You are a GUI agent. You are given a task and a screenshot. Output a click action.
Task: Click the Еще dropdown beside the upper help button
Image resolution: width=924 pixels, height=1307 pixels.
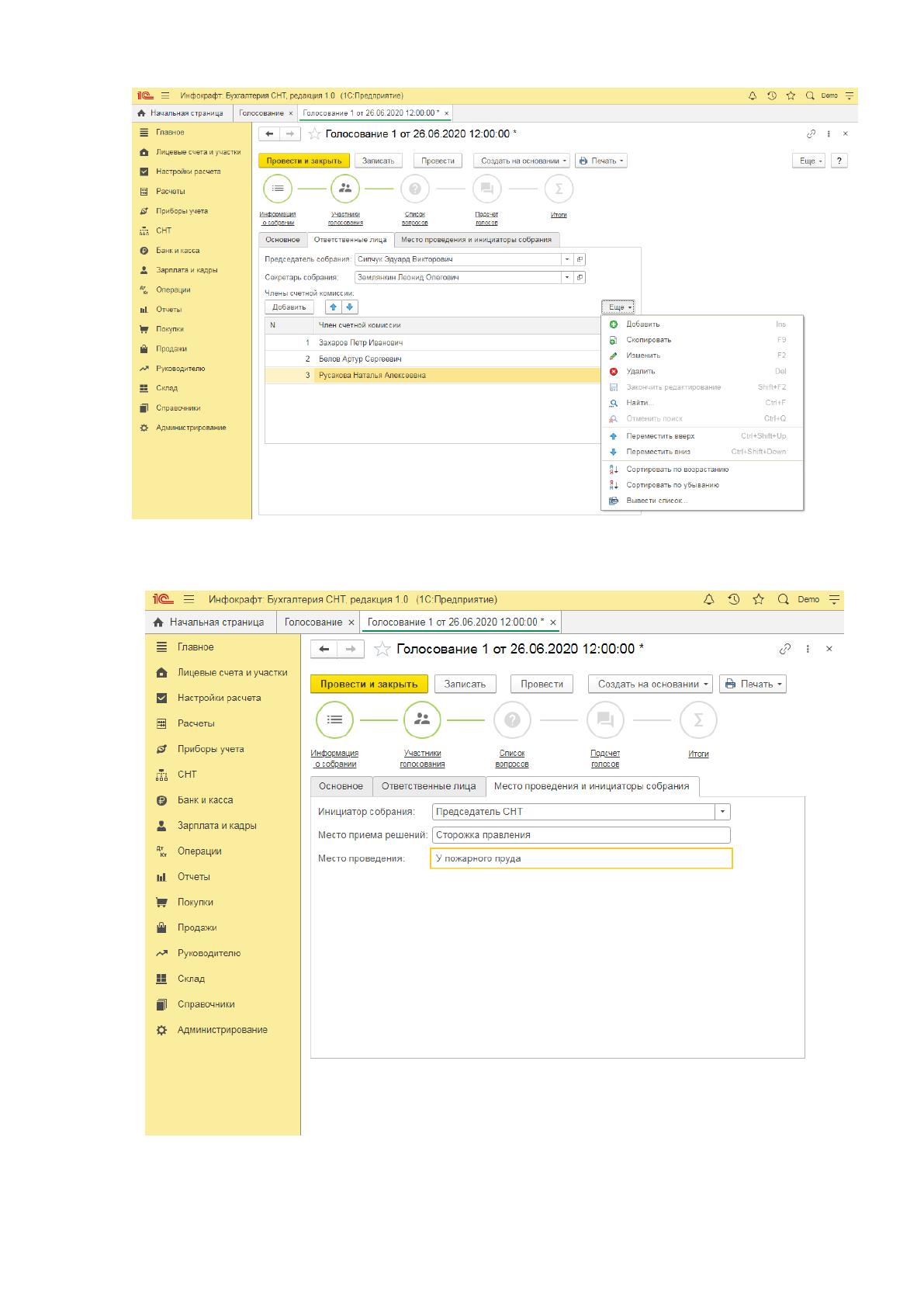[x=808, y=161]
